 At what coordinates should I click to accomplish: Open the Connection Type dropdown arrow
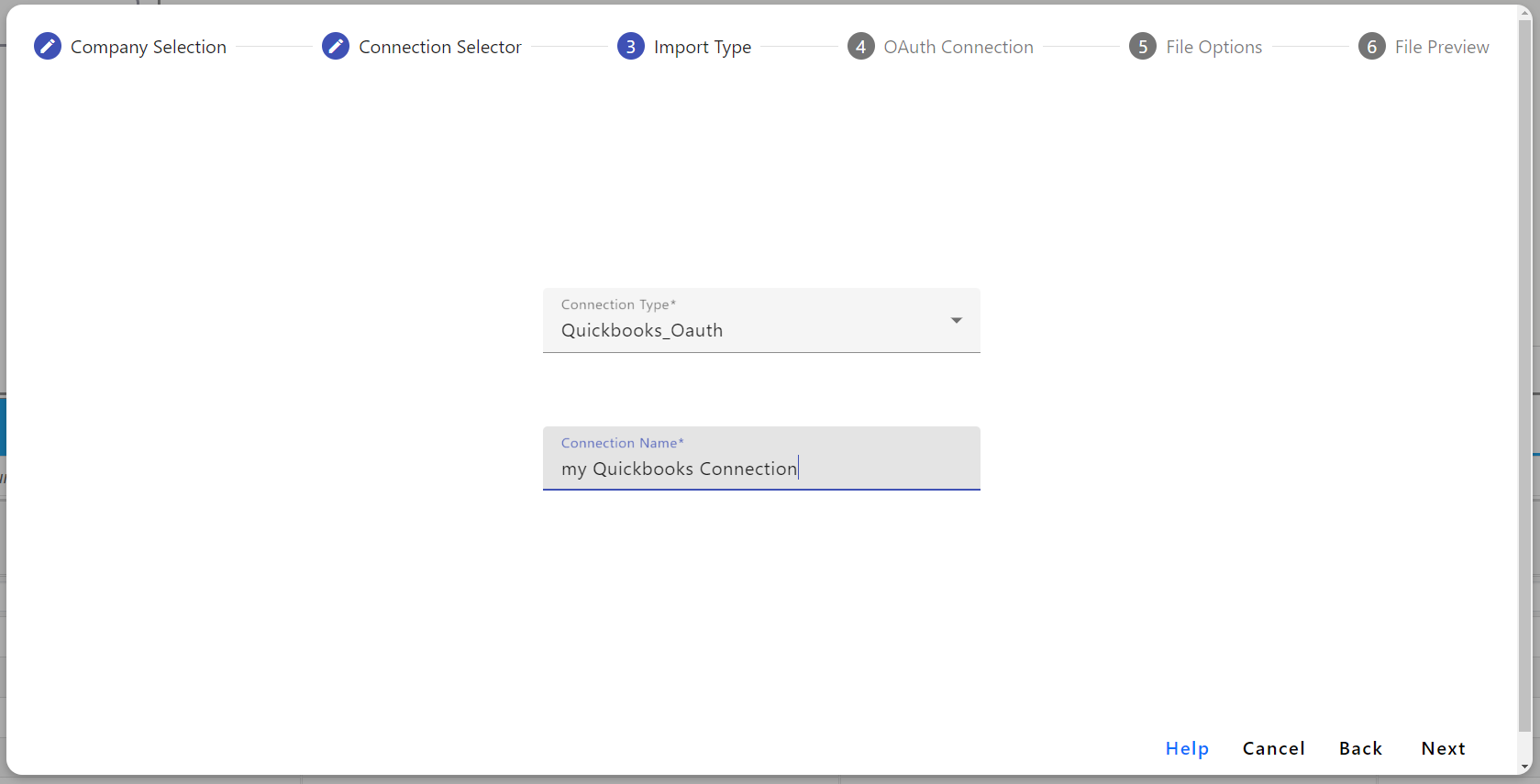point(957,320)
